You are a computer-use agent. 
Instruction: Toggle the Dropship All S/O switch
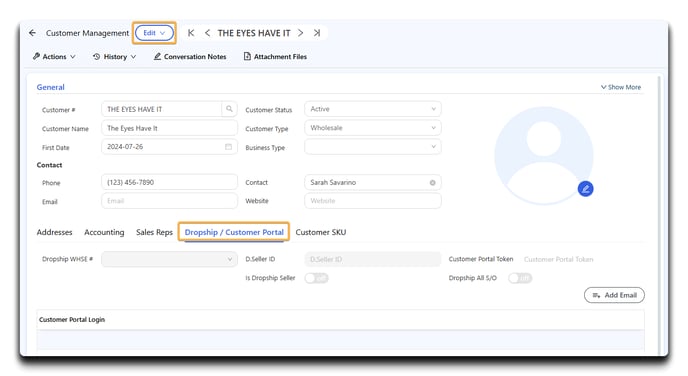pyautogui.click(x=520, y=278)
